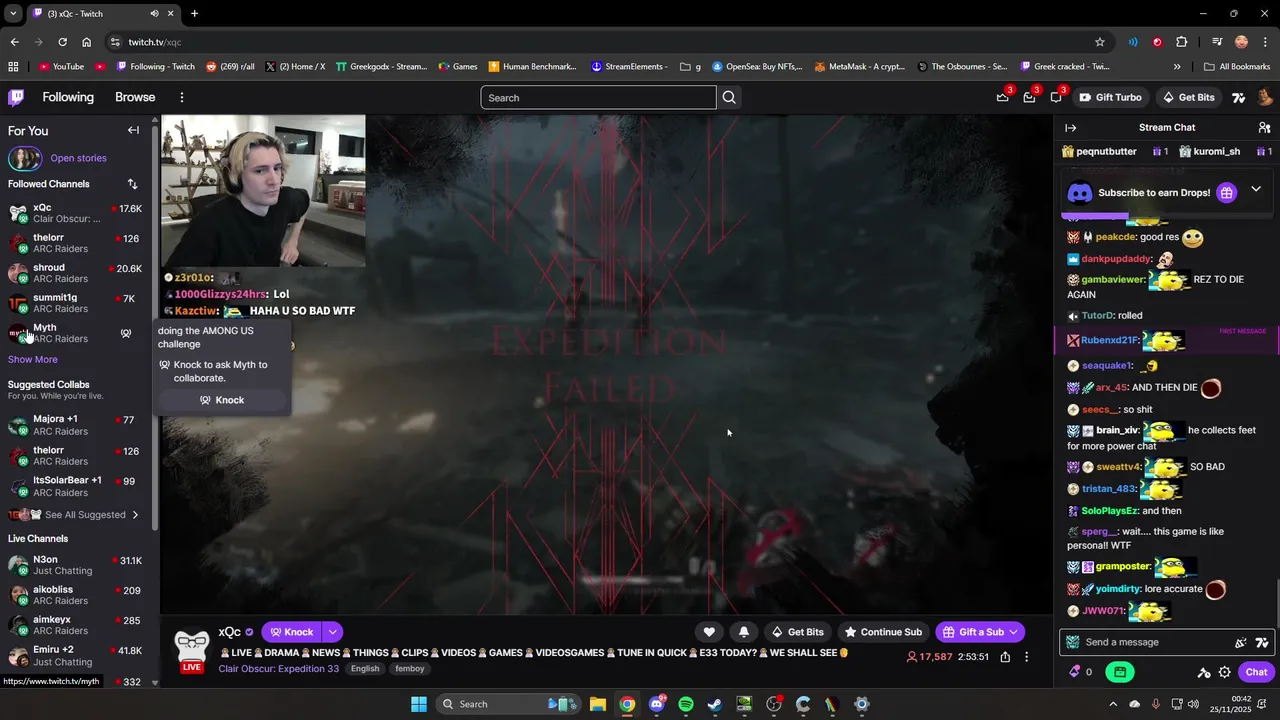Open the Prime loot crown icon
1280x720 pixels.
pos(1003,97)
